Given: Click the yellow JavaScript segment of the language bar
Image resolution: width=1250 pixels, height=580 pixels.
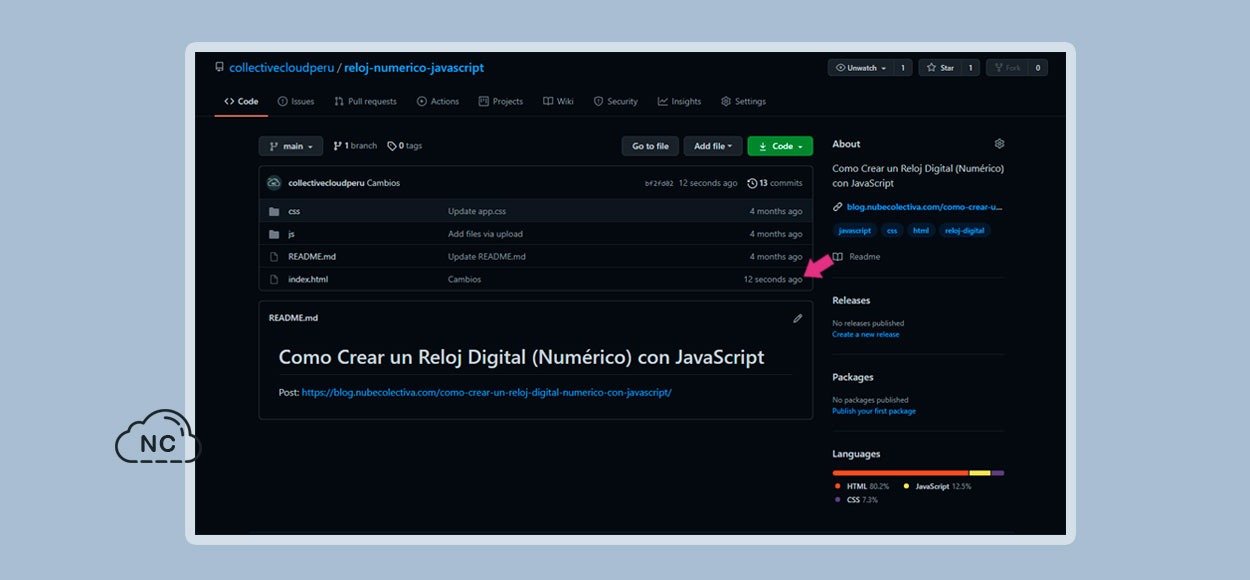Looking at the screenshot, I should pos(980,473).
